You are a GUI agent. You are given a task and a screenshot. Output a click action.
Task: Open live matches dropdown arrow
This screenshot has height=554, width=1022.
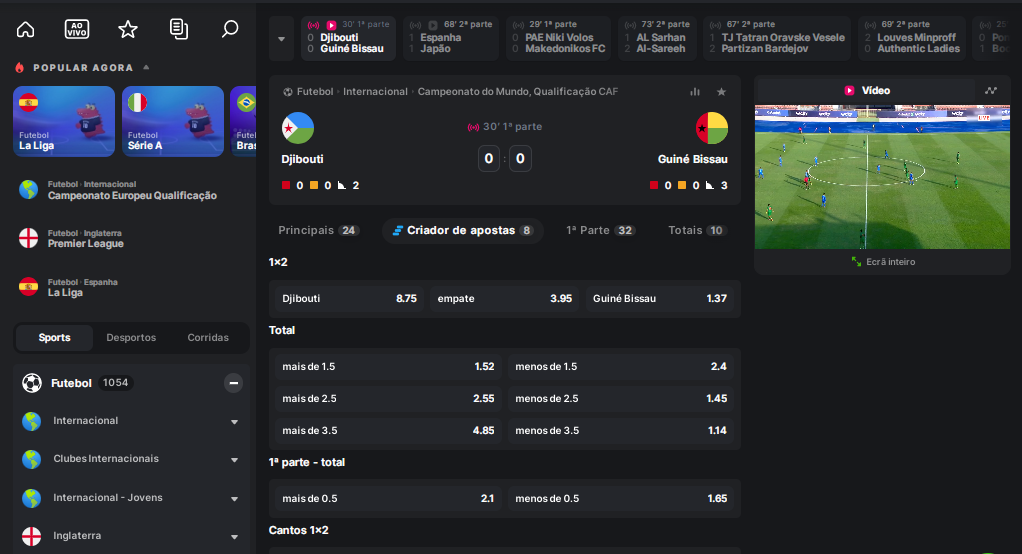point(282,39)
